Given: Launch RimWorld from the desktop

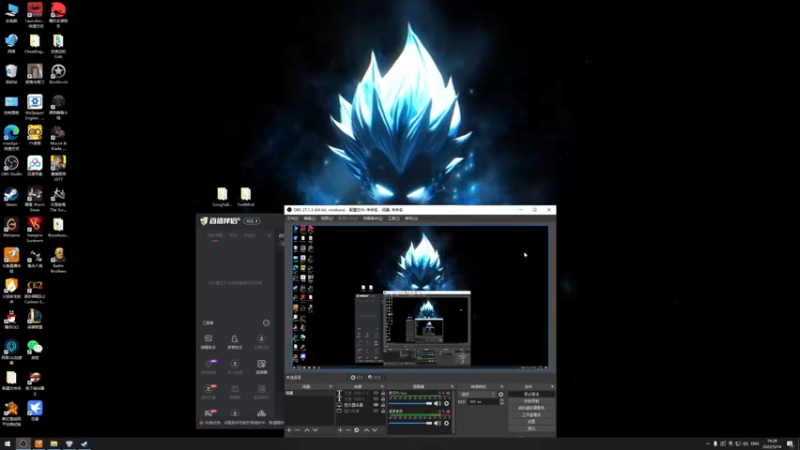Looking at the screenshot, I should tap(58, 73).
